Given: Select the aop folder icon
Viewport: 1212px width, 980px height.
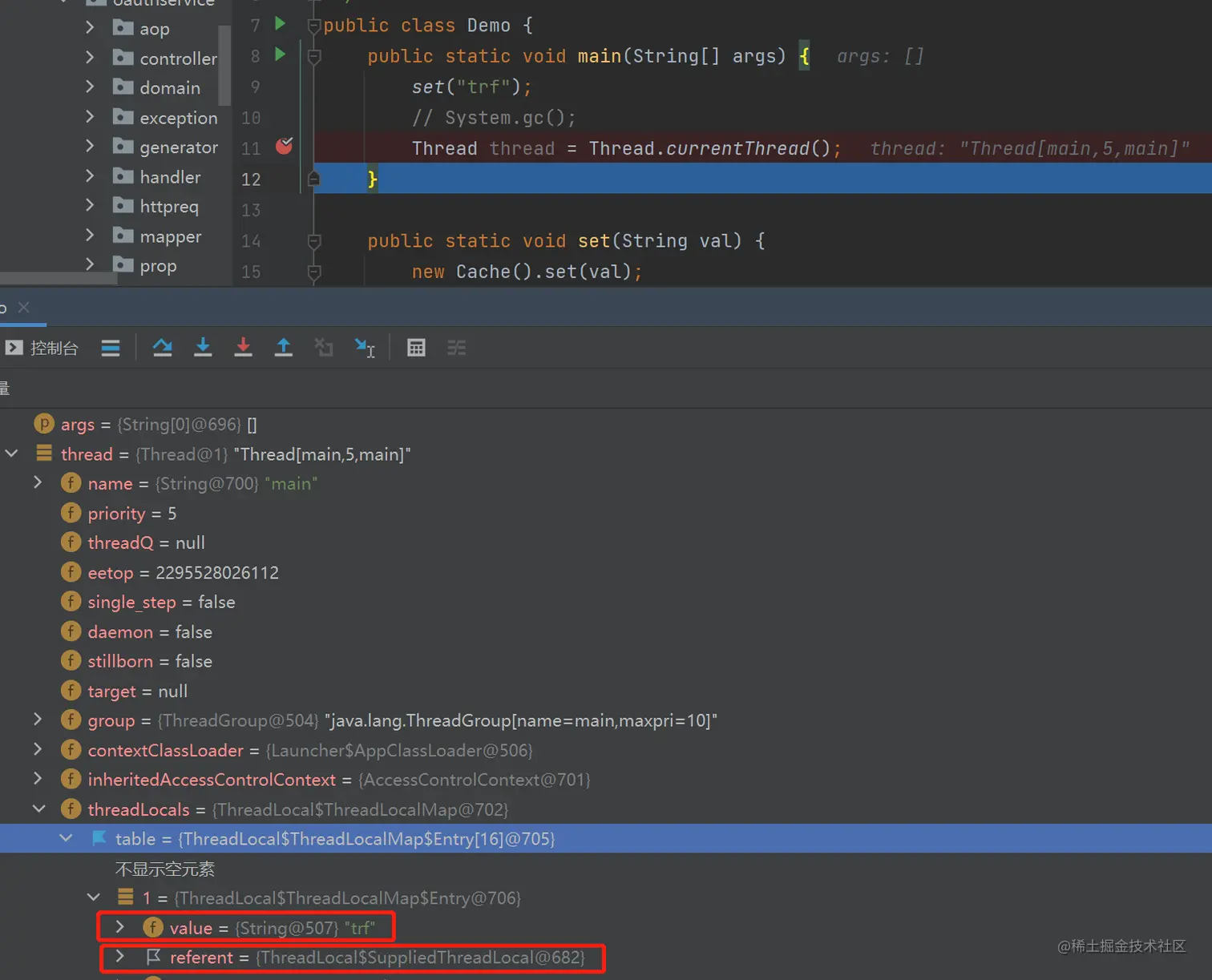Looking at the screenshot, I should tap(123, 28).
